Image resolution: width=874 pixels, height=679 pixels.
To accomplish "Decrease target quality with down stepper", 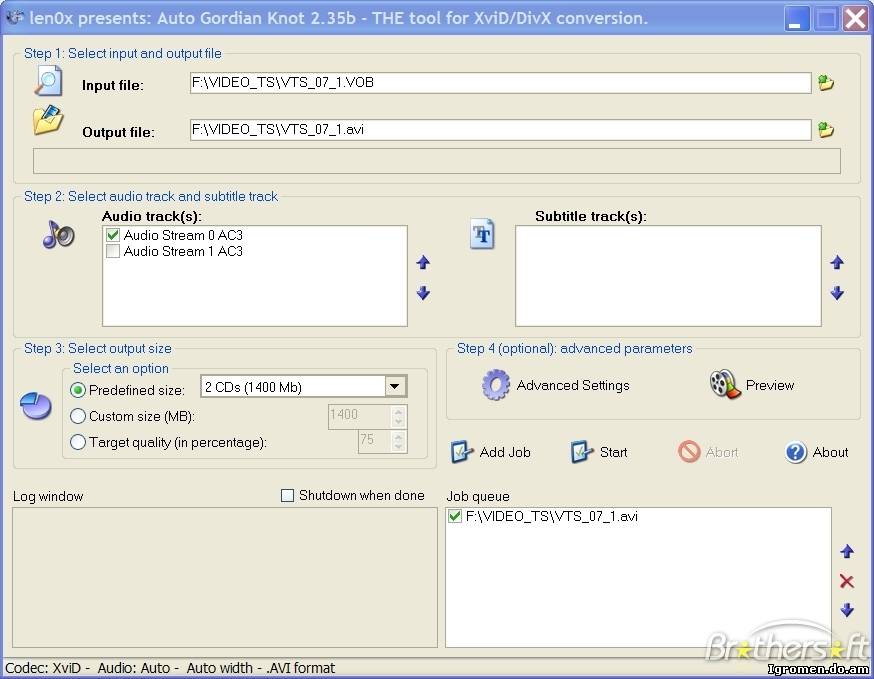I will (398, 447).
